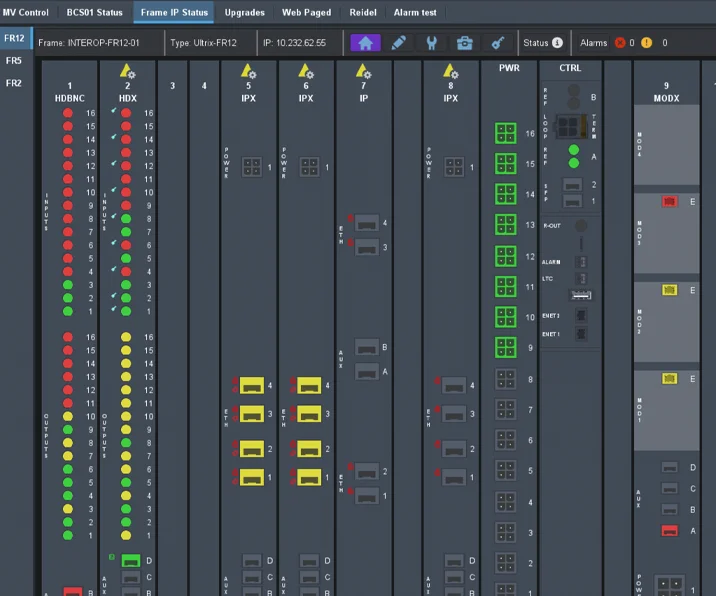
Task: Click HDBNC input 16 red indicator
Action: (68, 114)
